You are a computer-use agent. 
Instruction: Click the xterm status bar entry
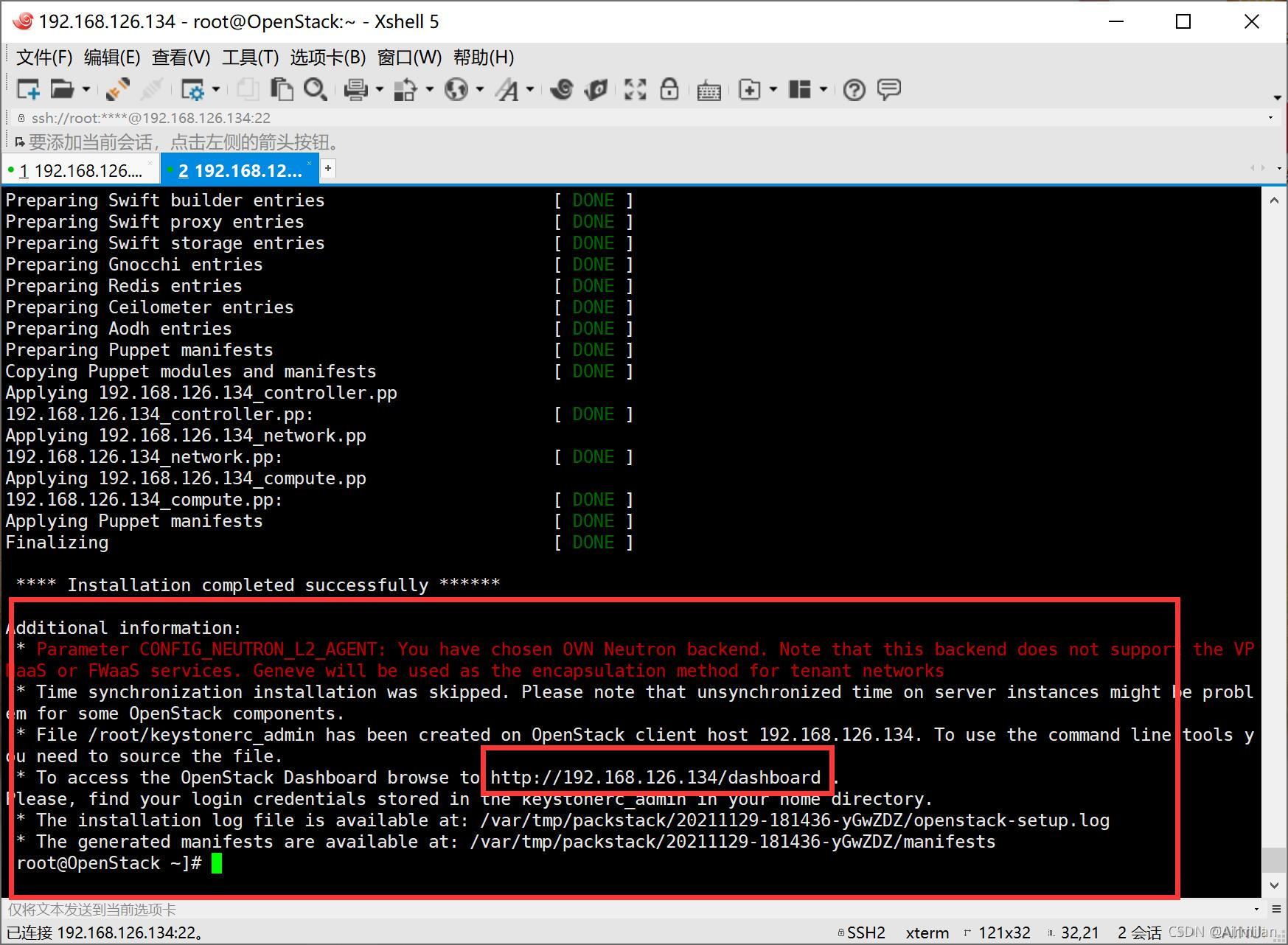click(x=927, y=932)
